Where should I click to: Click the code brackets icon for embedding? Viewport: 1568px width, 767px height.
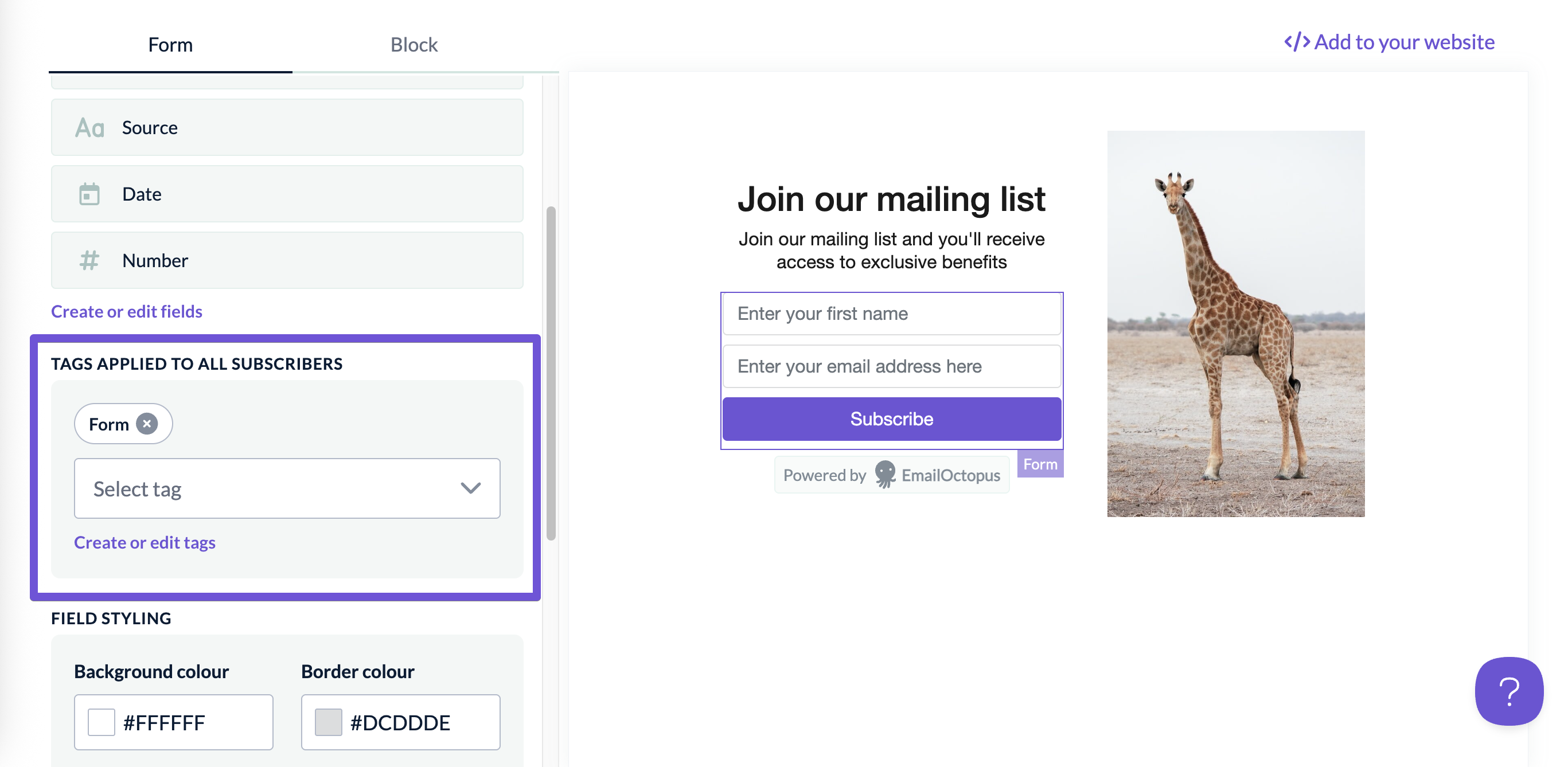1297,42
